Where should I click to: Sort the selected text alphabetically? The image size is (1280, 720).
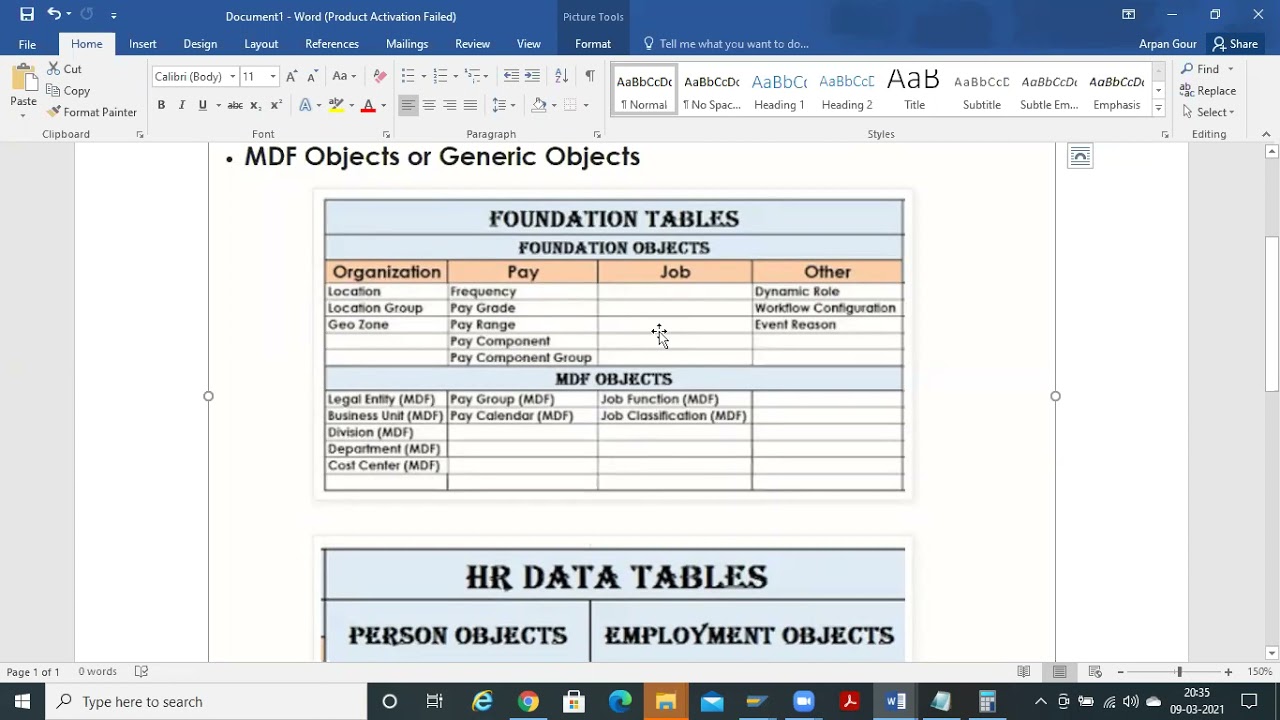pyautogui.click(x=561, y=76)
